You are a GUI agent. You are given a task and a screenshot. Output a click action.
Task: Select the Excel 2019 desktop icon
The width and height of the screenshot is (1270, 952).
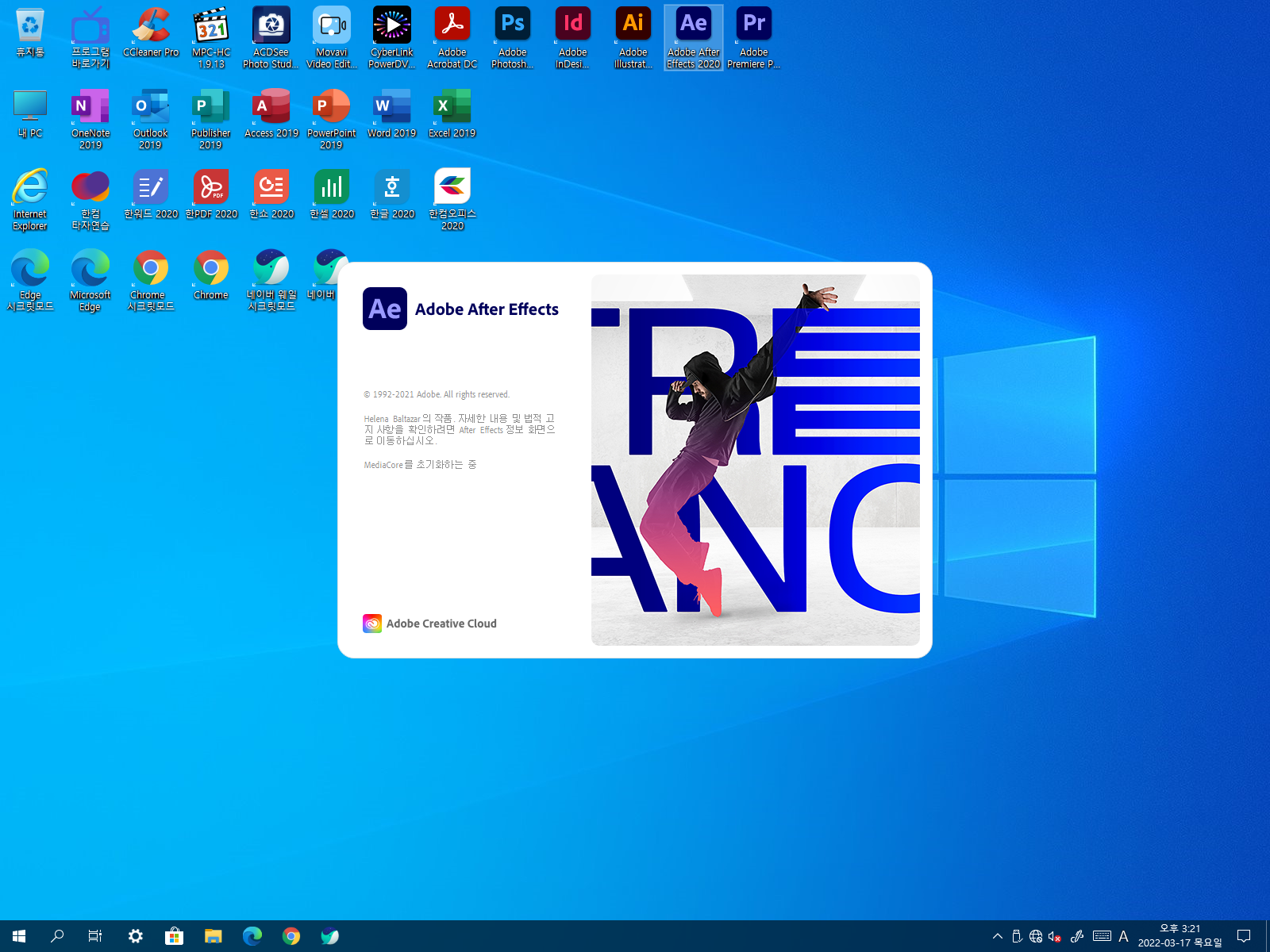452,114
